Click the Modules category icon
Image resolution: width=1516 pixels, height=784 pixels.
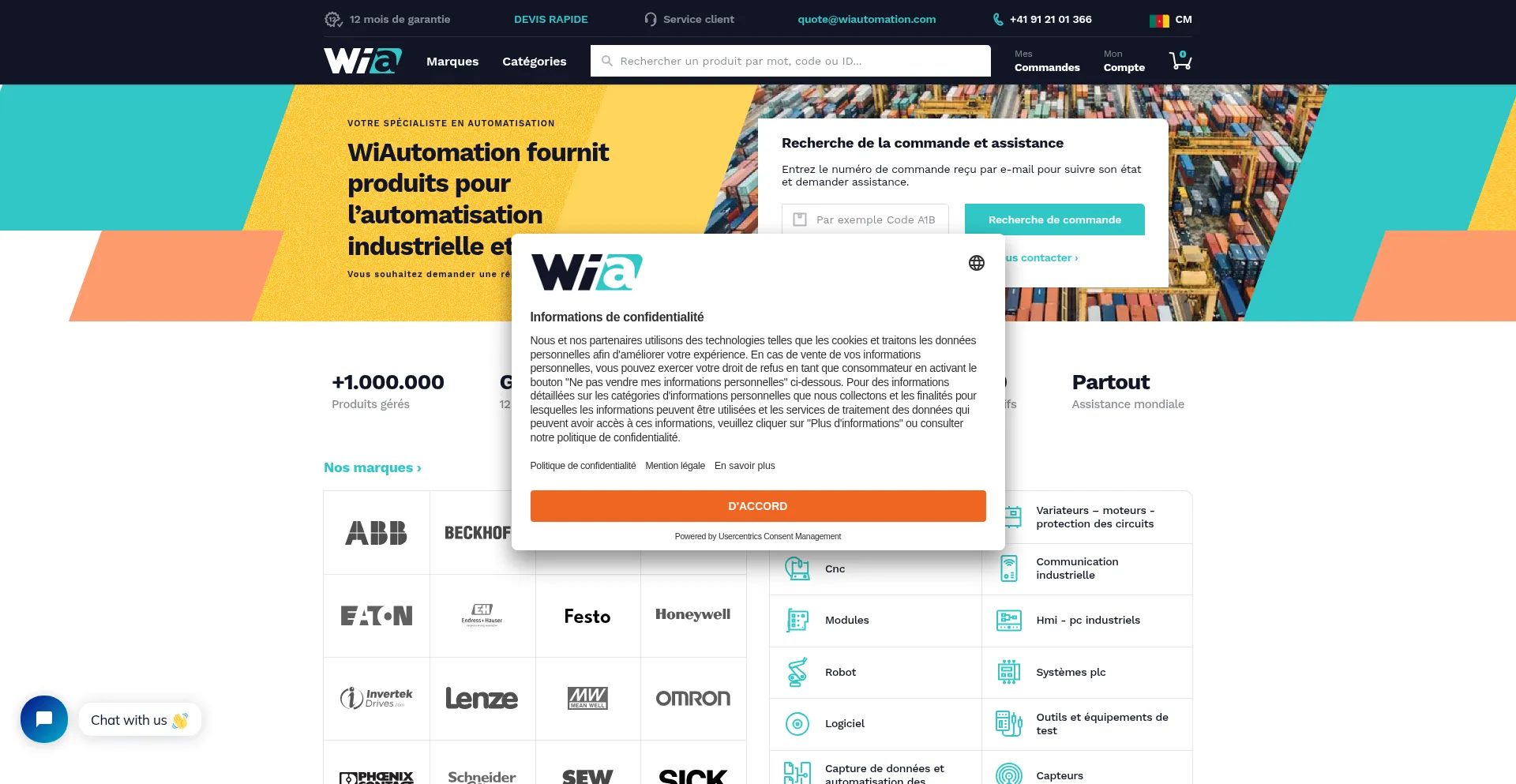797,621
